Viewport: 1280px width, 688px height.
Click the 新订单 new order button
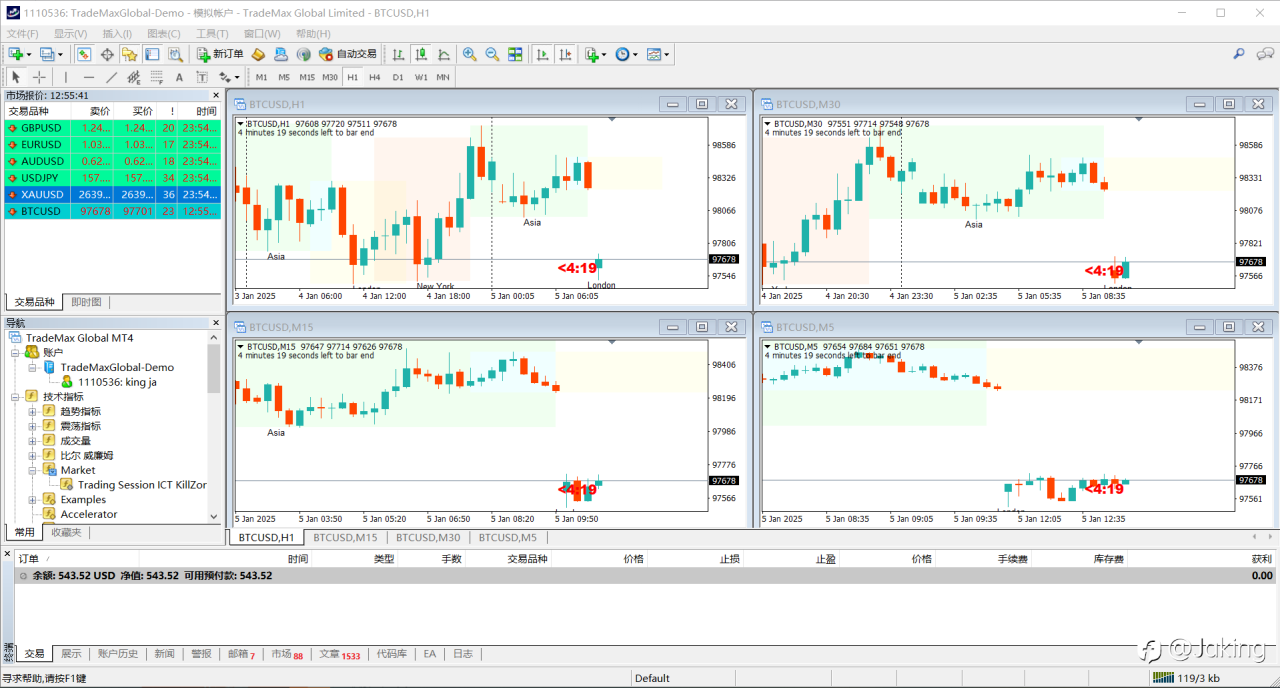[220, 54]
